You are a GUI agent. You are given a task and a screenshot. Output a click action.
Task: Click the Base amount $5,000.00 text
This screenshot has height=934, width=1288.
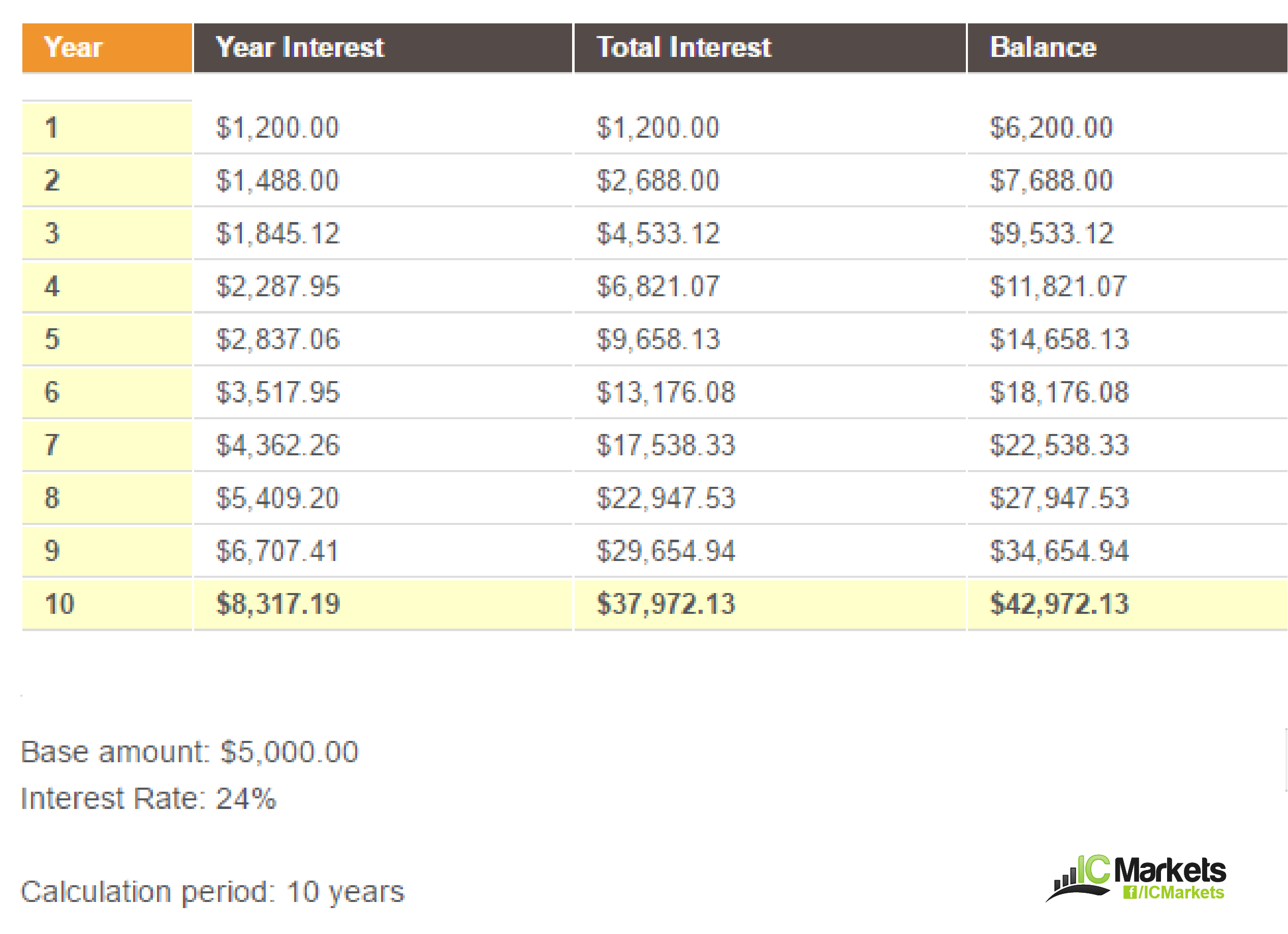(x=190, y=752)
